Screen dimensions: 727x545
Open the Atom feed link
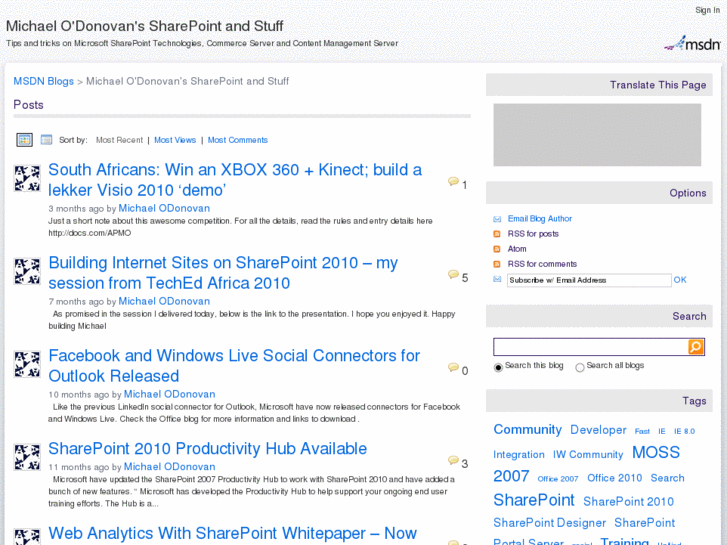click(x=517, y=249)
